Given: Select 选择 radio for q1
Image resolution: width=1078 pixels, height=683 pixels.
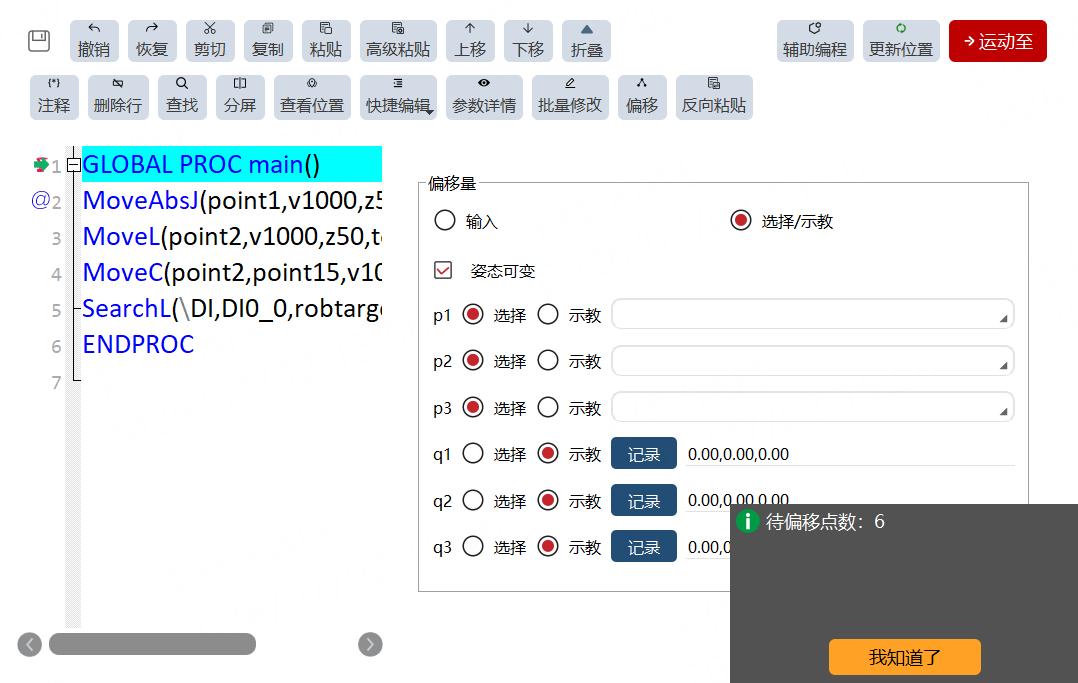Looking at the screenshot, I should (x=473, y=453).
